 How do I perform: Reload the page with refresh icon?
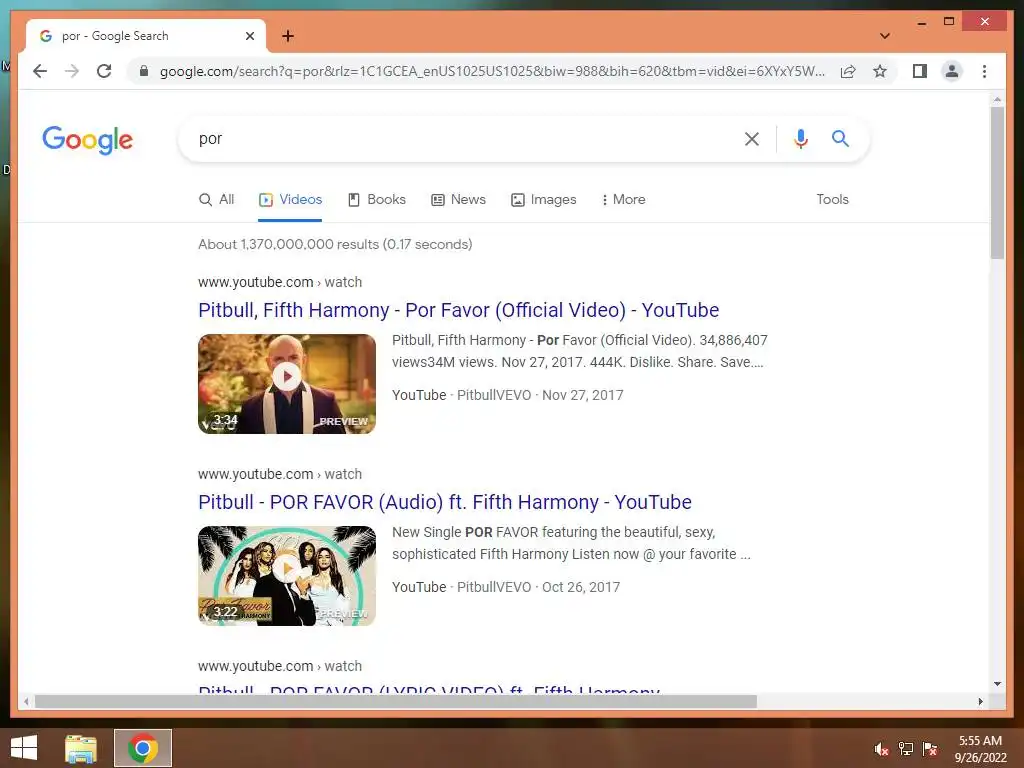point(104,71)
